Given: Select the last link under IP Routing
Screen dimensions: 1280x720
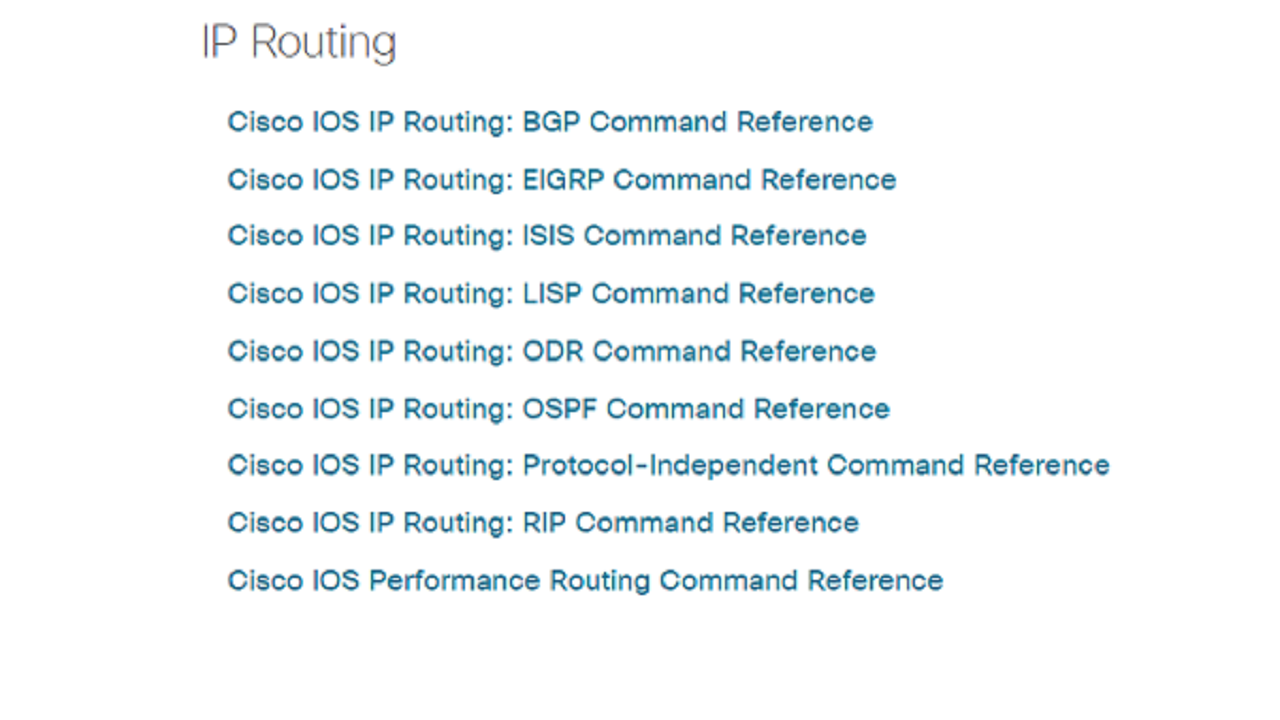Looking at the screenshot, I should (x=585, y=581).
